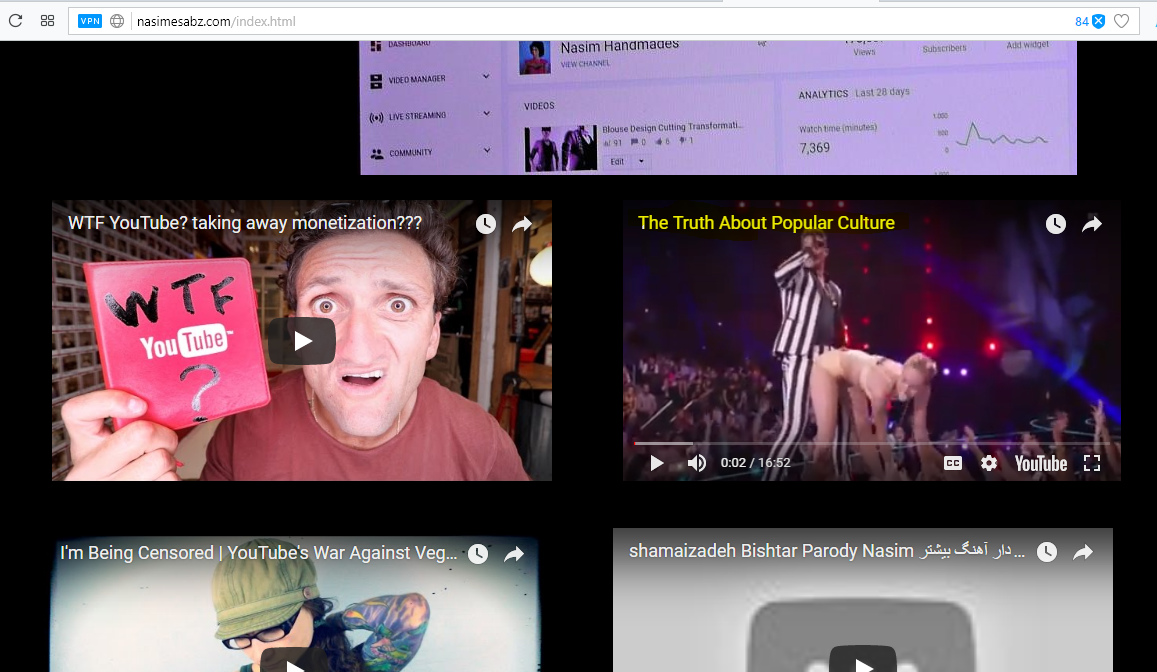Click the 0:02 / 16:52 time display
1157x672 pixels.
click(756, 463)
